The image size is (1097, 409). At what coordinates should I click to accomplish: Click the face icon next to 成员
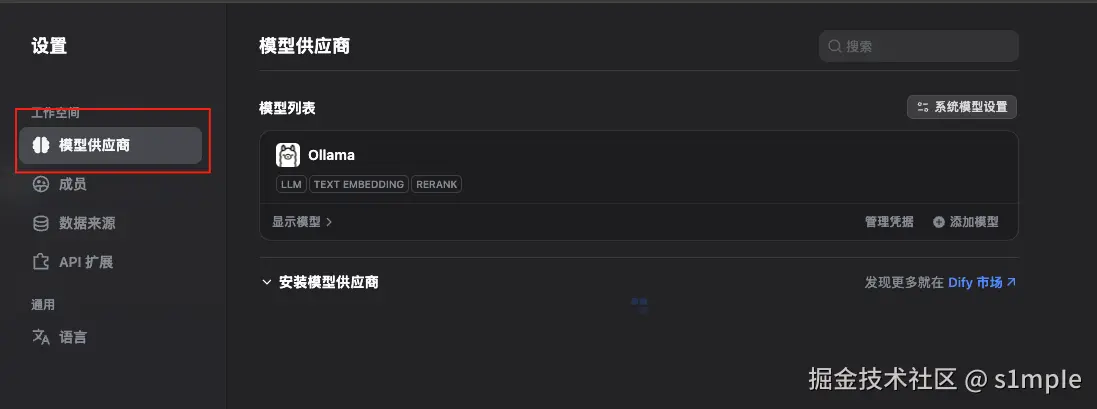pos(41,184)
